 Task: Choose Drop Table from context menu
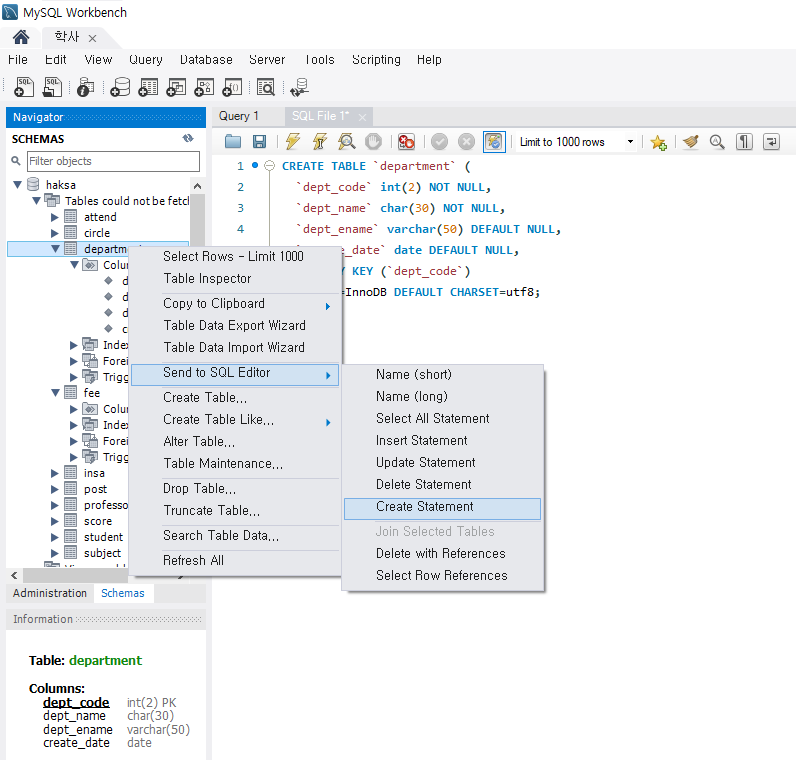[x=235, y=488]
